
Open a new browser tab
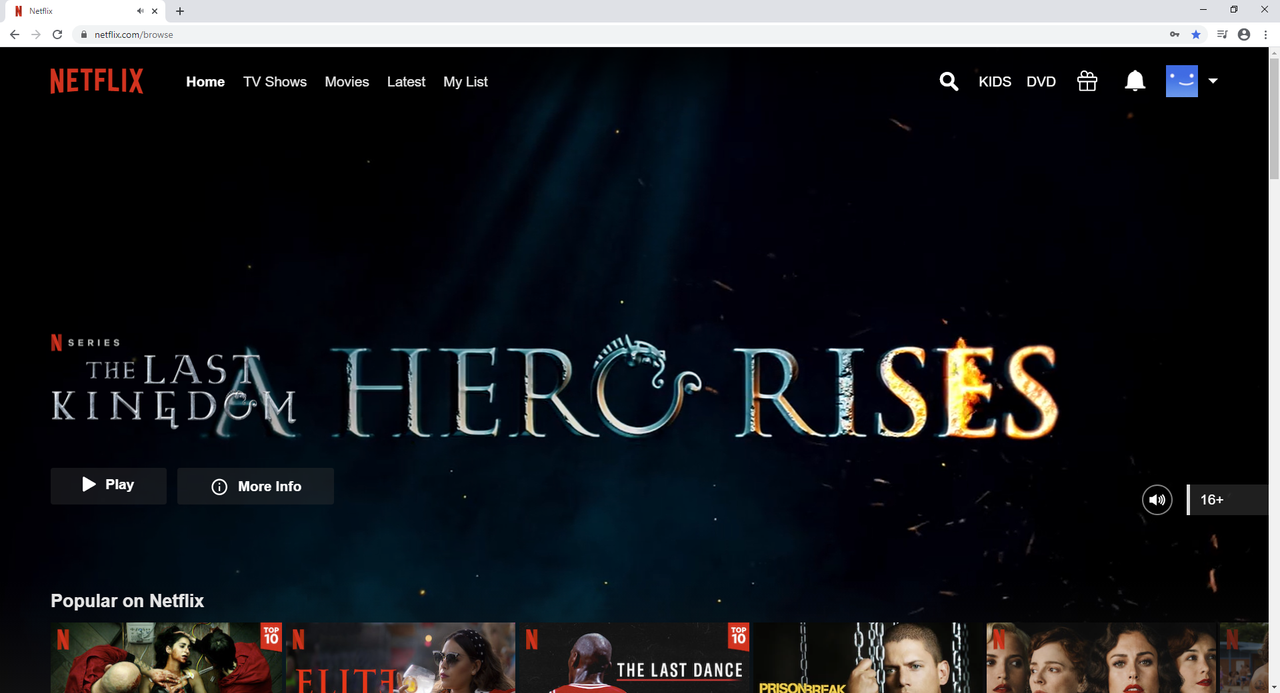pos(180,11)
